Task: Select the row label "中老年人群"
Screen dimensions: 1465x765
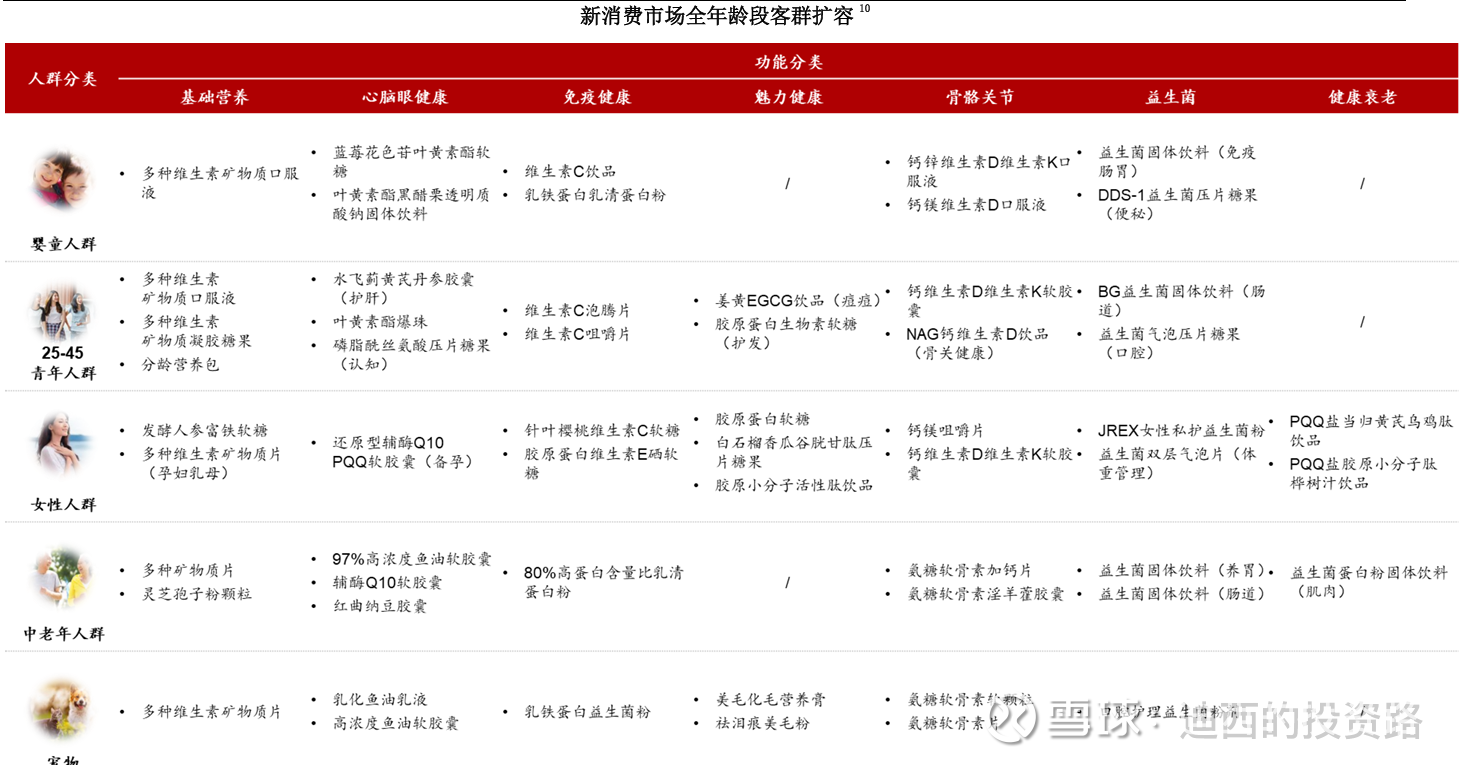Action: [63, 634]
